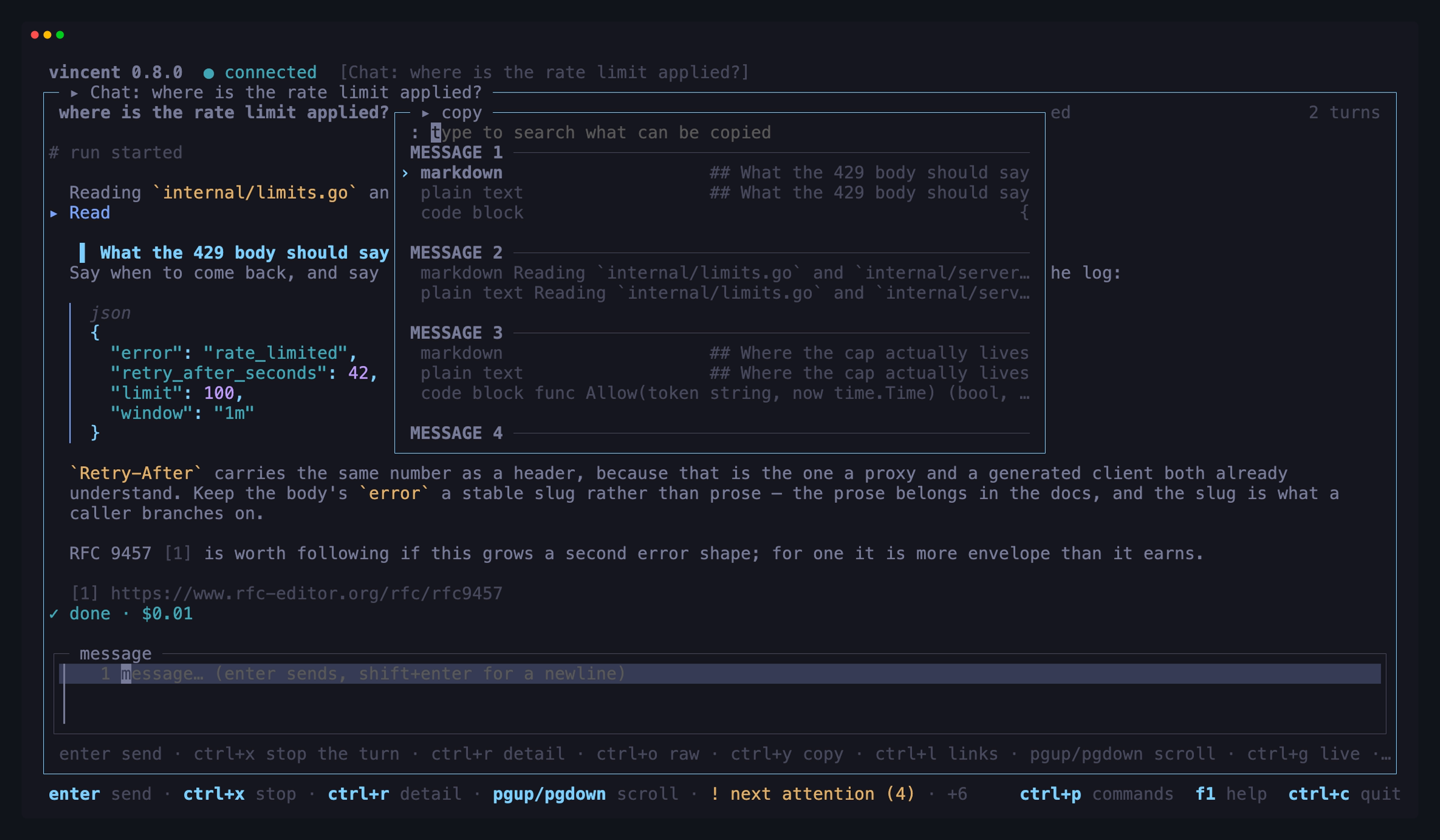The height and width of the screenshot is (840, 1440).
Task: Click the [1] citation after RFC 9457
Action: coord(178,554)
